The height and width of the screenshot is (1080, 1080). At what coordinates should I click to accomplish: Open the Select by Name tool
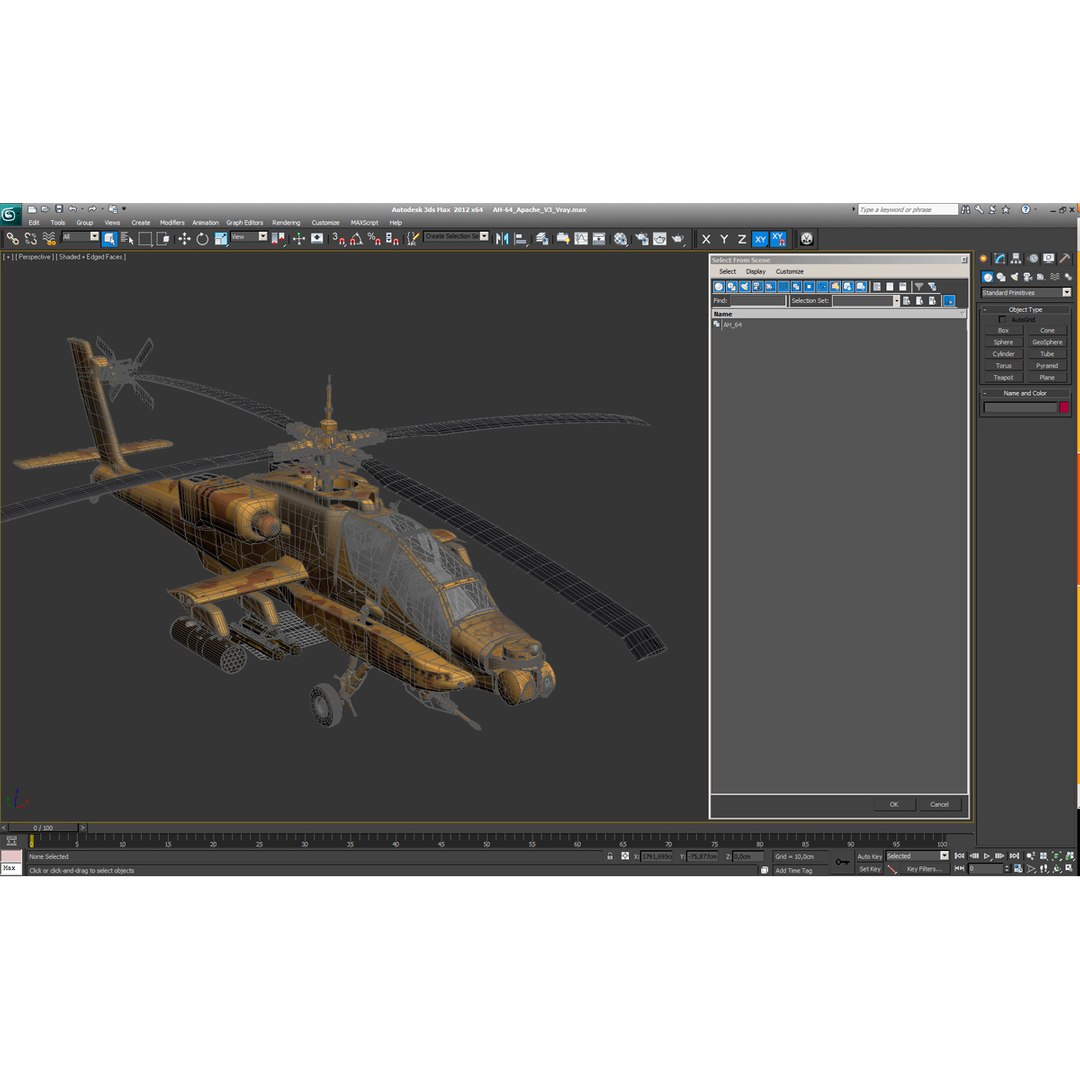(127, 239)
